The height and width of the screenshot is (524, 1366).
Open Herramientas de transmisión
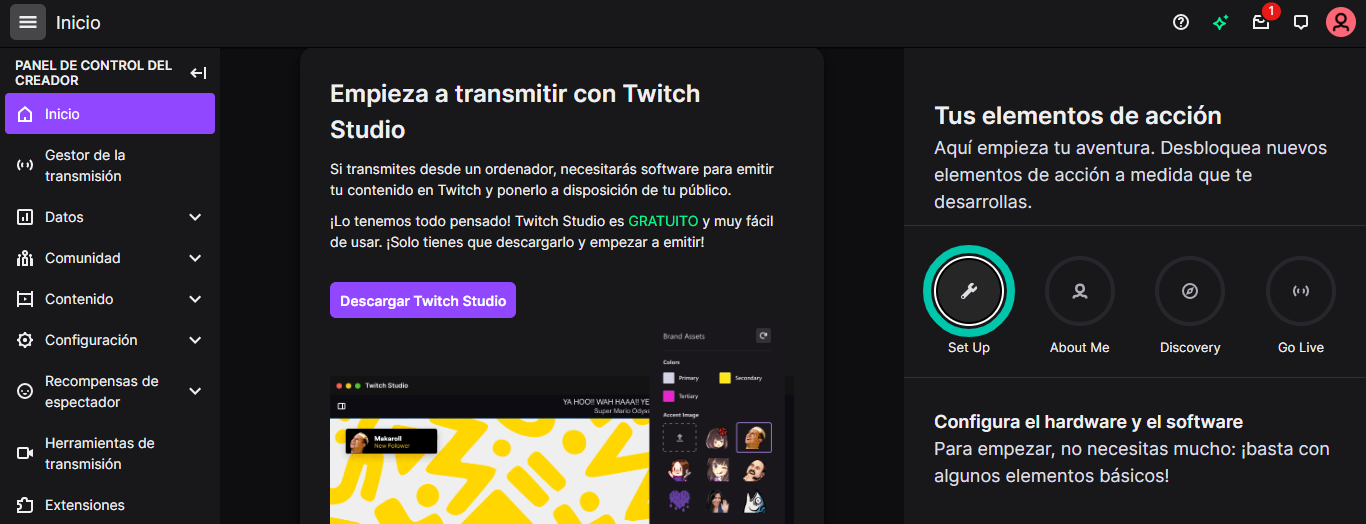[110, 453]
